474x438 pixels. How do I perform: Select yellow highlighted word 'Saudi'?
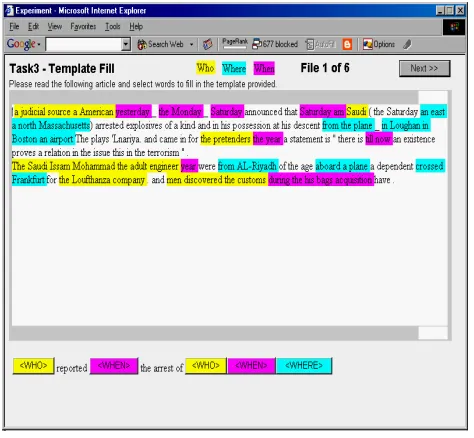tap(357, 111)
